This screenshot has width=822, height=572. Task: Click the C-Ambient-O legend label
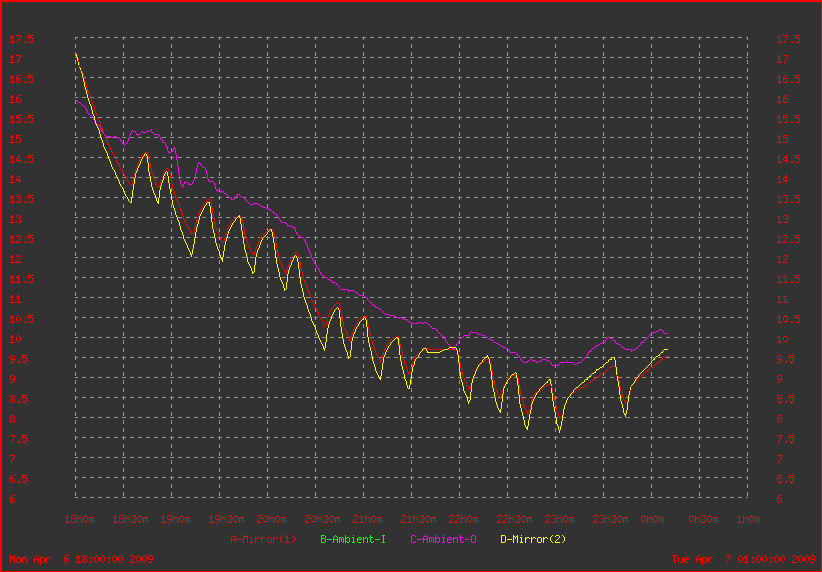444,539
